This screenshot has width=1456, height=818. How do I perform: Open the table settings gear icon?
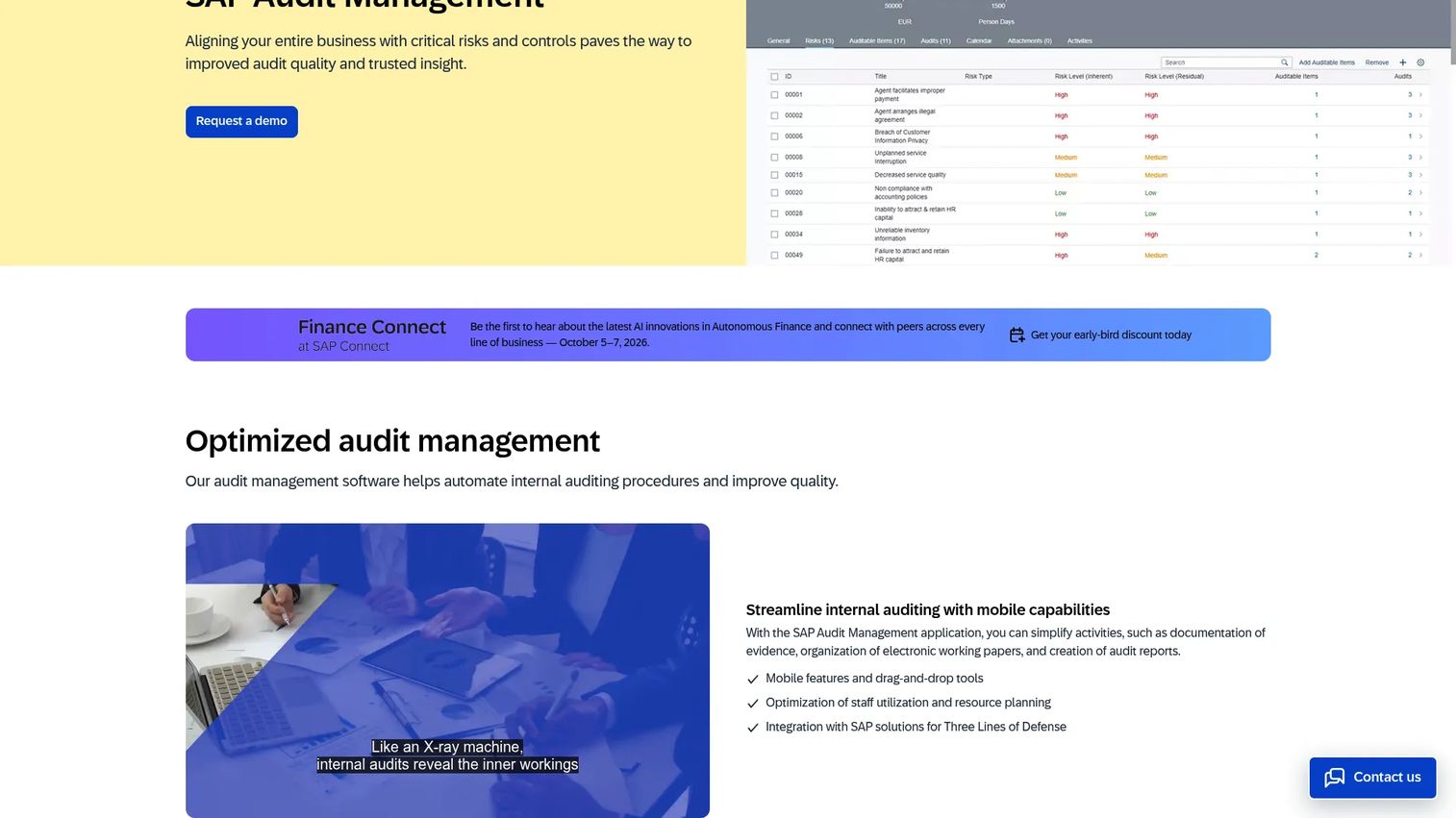pyautogui.click(x=1420, y=62)
